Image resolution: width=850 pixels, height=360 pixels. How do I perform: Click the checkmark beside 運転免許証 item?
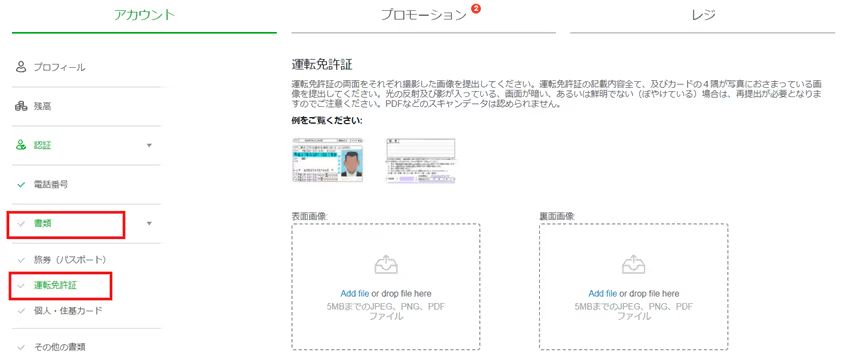[x=21, y=286]
